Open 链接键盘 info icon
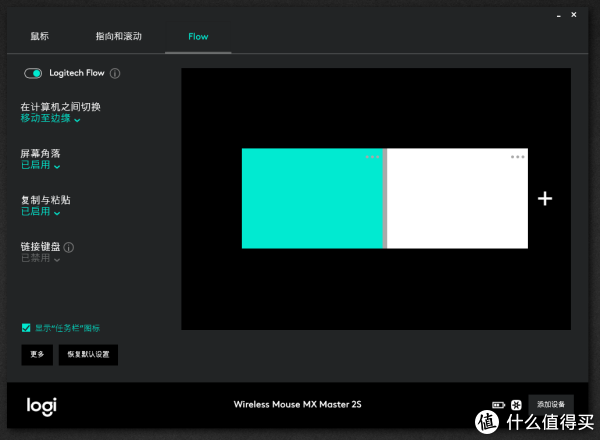The height and width of the screenshot is (440, 600). 68,247
